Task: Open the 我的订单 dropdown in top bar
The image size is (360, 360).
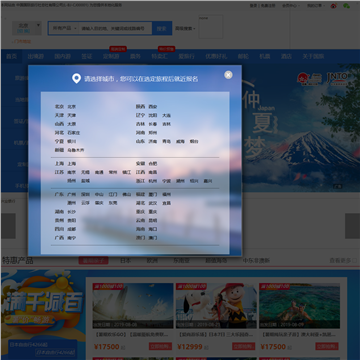Action: [315, 6]
